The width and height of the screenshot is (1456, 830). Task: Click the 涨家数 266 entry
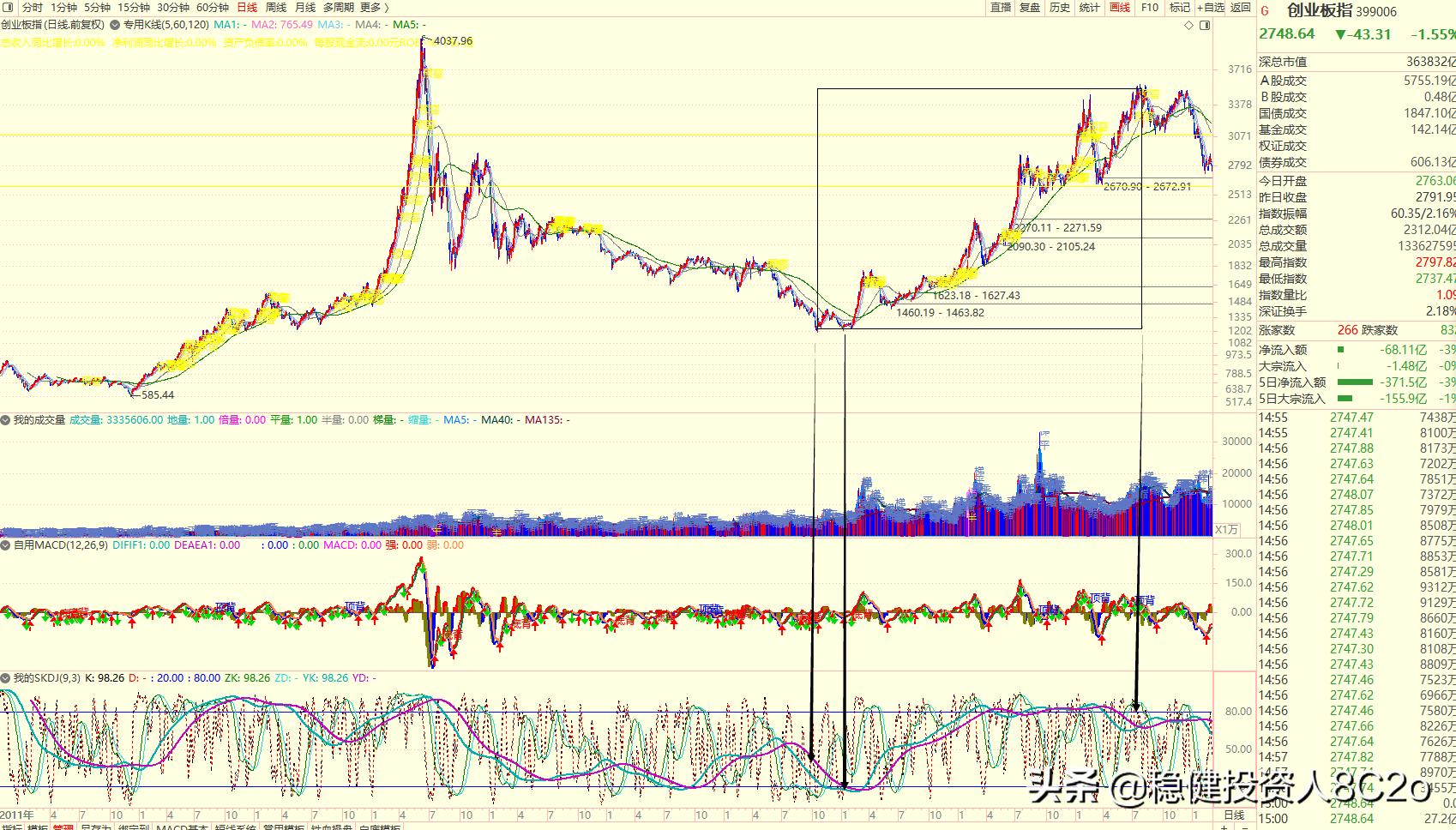point(1309,330)
